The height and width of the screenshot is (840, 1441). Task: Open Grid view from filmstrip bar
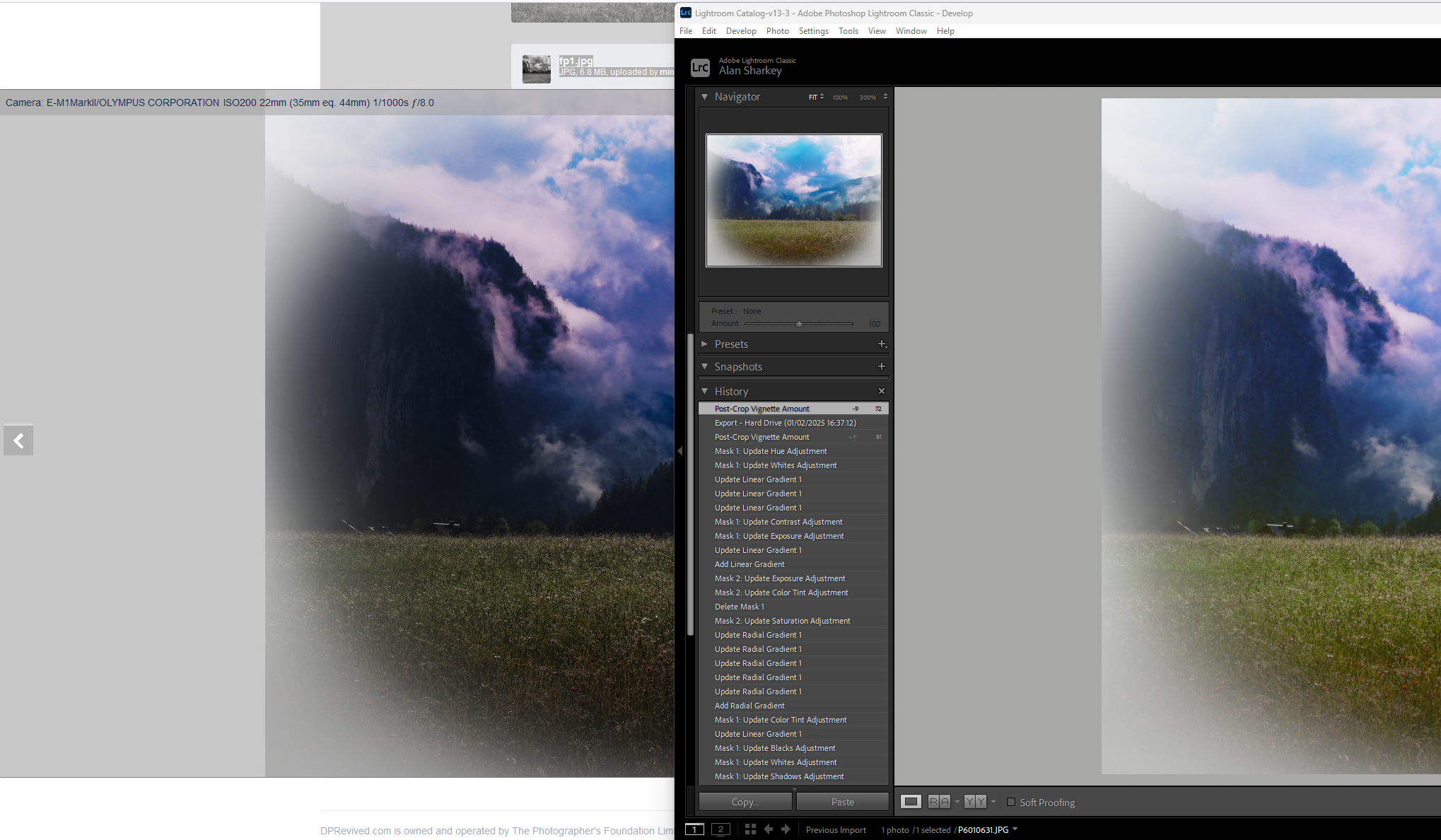point(750,829)
